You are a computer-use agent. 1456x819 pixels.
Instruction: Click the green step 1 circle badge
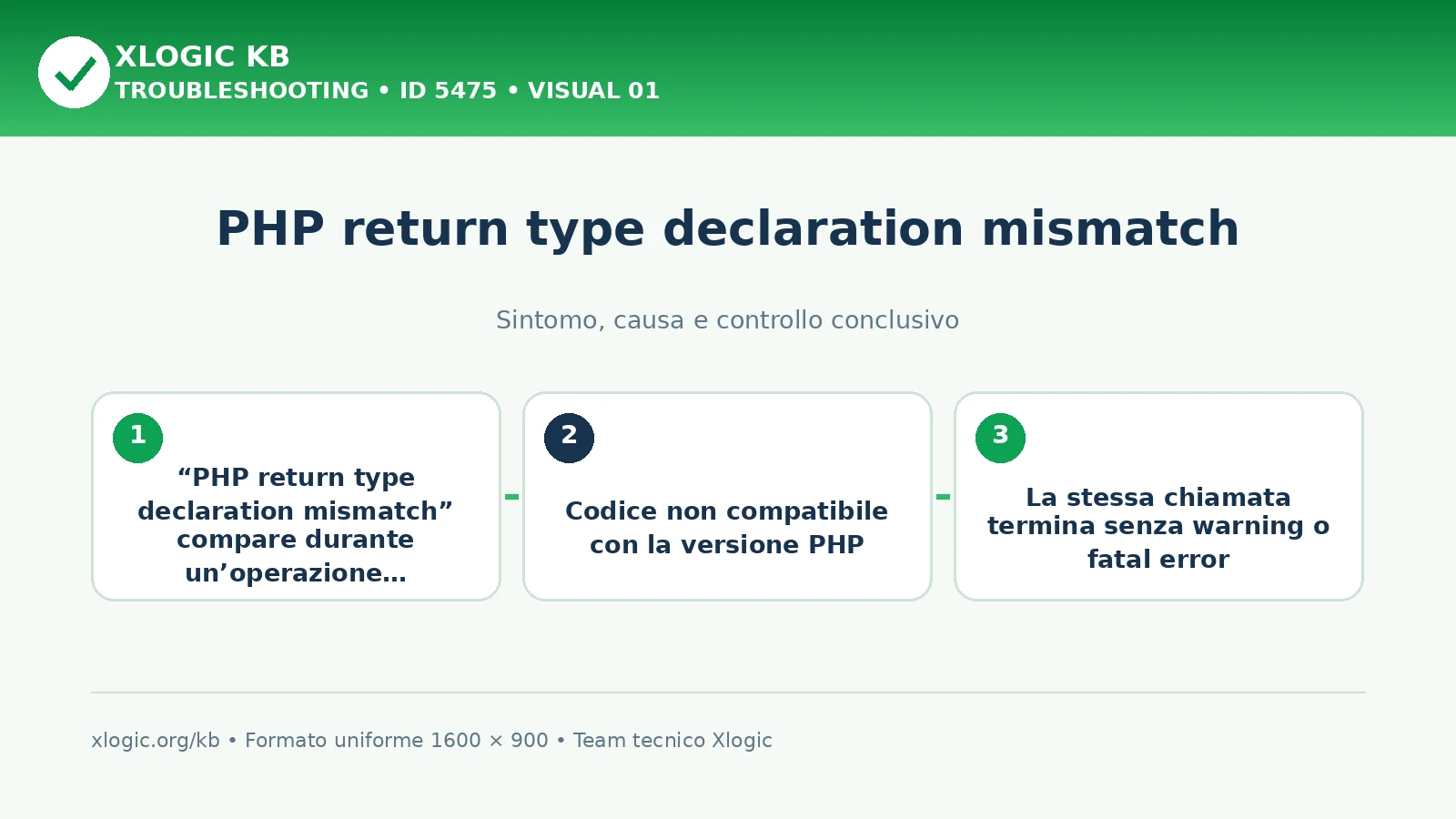click(x=137, y=438)
